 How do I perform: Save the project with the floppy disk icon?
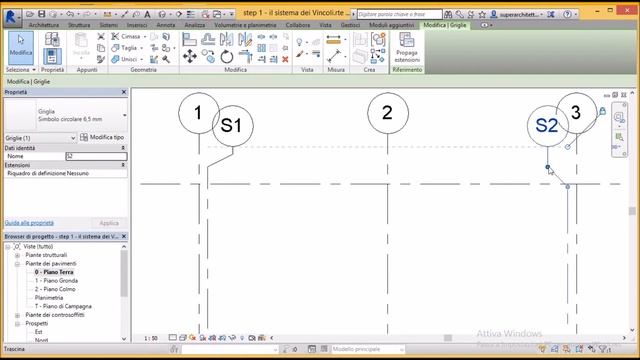42,14
